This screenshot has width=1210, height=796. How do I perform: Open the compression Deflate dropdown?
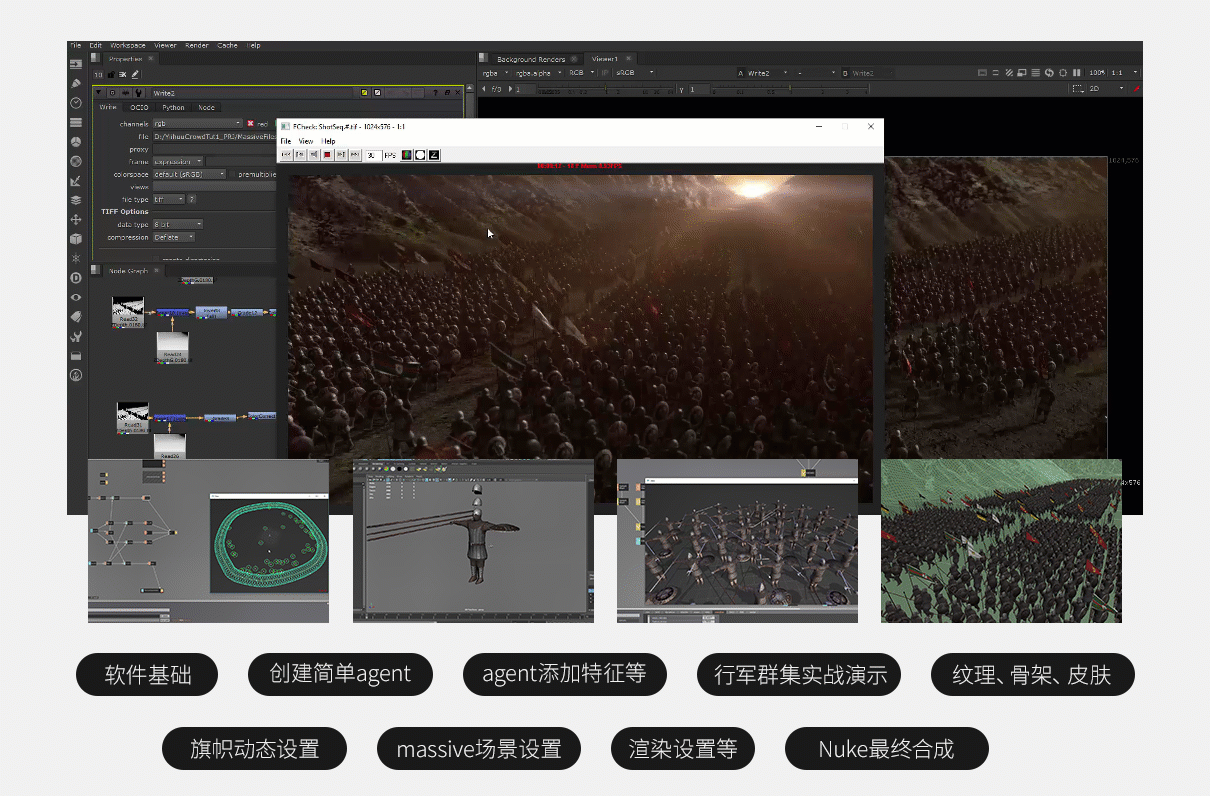[x=174, y=237]
